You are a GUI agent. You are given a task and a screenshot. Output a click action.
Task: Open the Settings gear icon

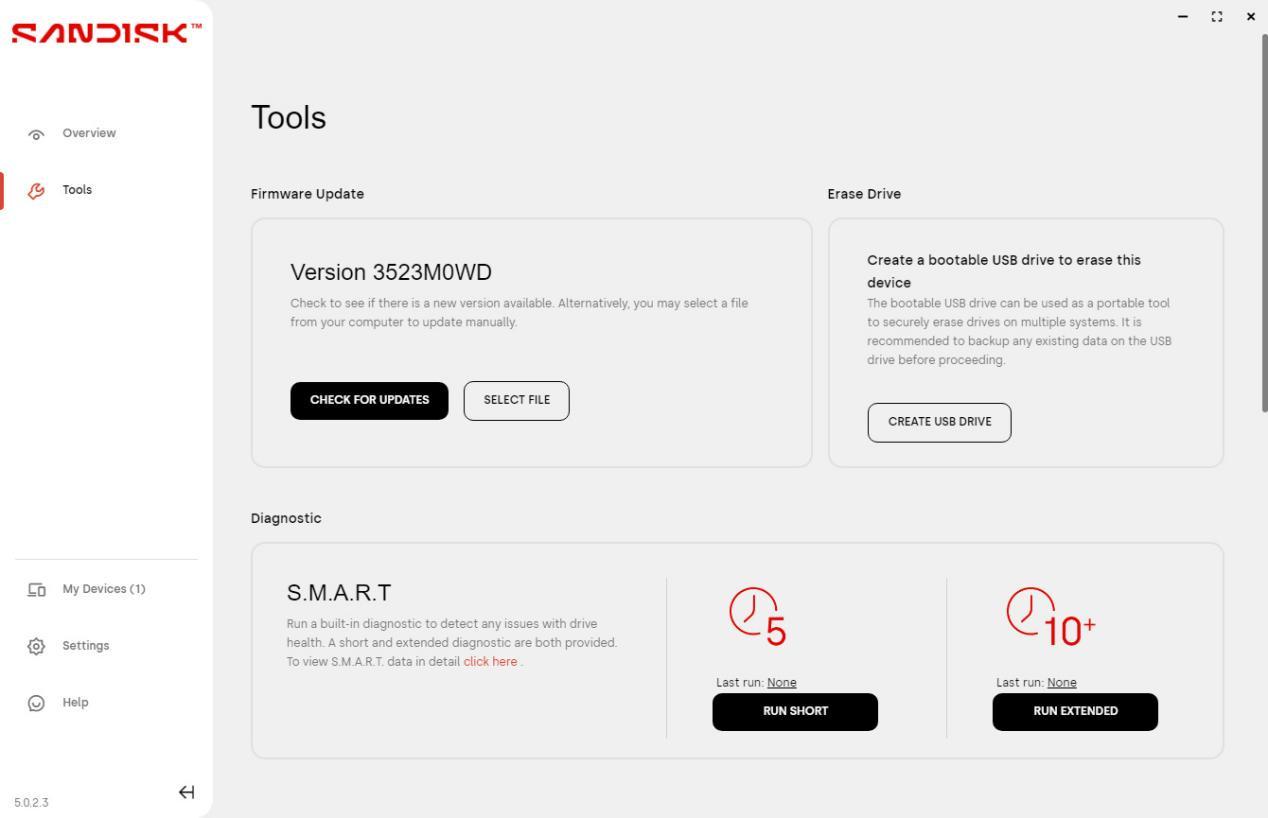(x=36, y=646)
